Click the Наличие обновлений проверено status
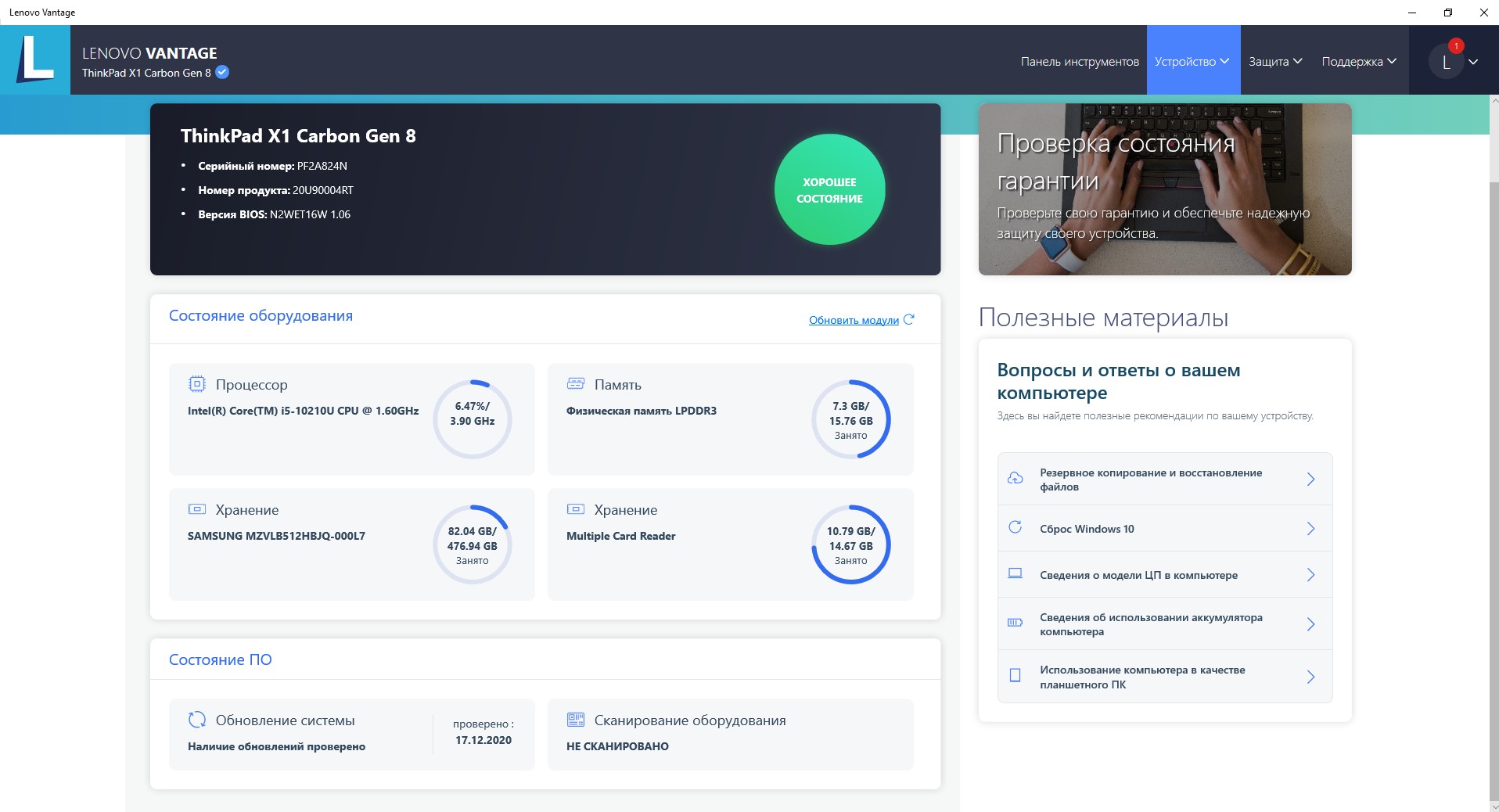The width and height of the screenshot is (1499, 812). [x=276, y=746]
